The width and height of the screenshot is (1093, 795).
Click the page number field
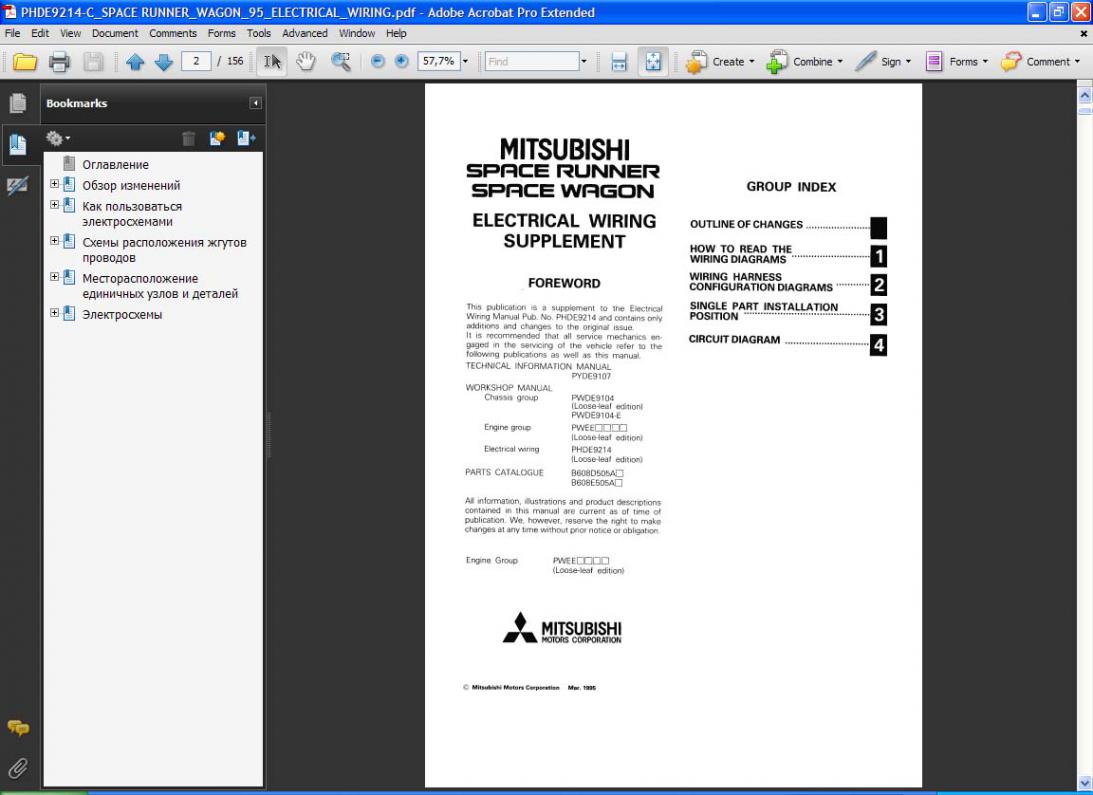[196, 61]
